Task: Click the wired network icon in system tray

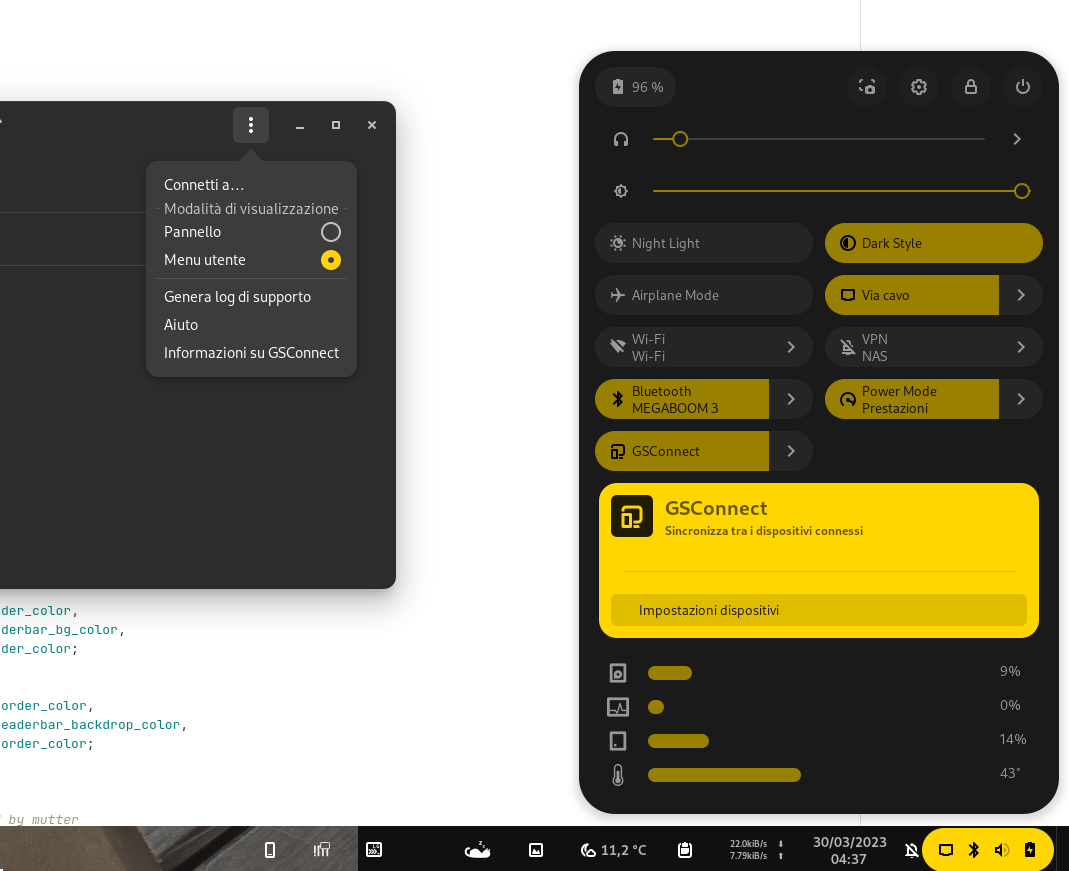Action: point(946,850)
